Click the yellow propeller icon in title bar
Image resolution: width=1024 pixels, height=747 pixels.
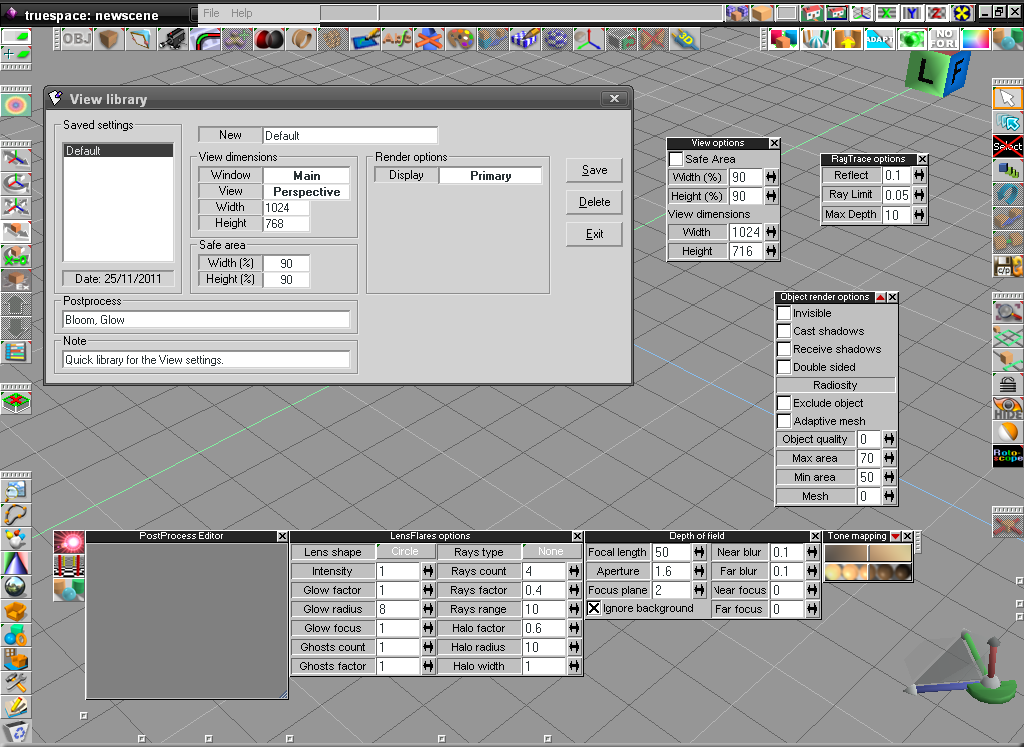pyautogui.click(x=961, y=12)
